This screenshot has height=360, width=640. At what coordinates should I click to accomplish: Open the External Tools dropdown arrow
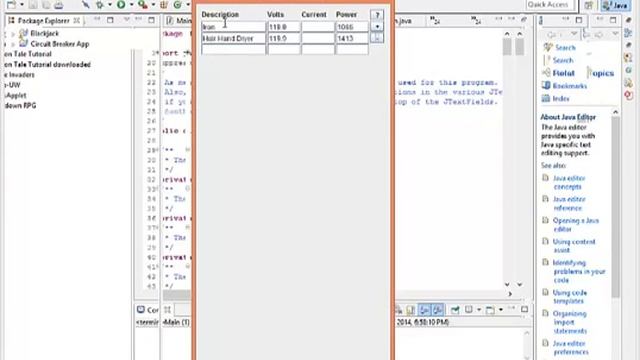pos(153,5)
